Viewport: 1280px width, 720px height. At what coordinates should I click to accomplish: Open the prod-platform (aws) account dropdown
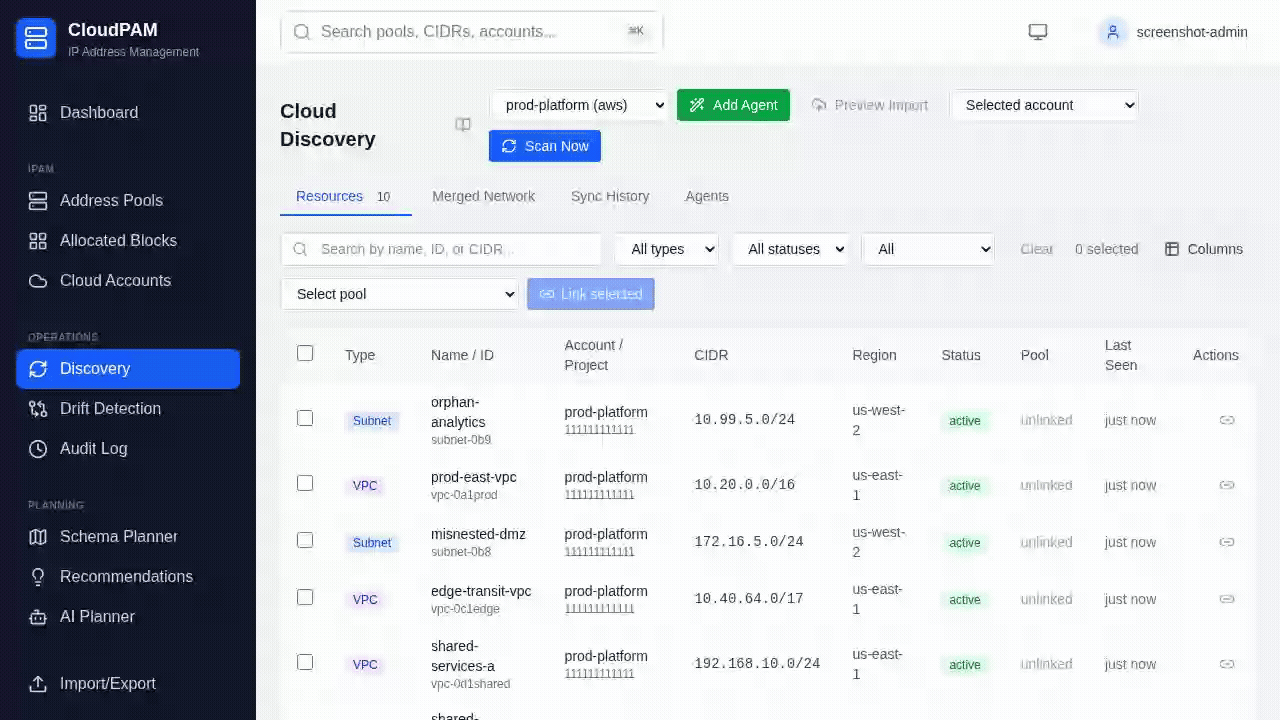(x=579, y=105)
